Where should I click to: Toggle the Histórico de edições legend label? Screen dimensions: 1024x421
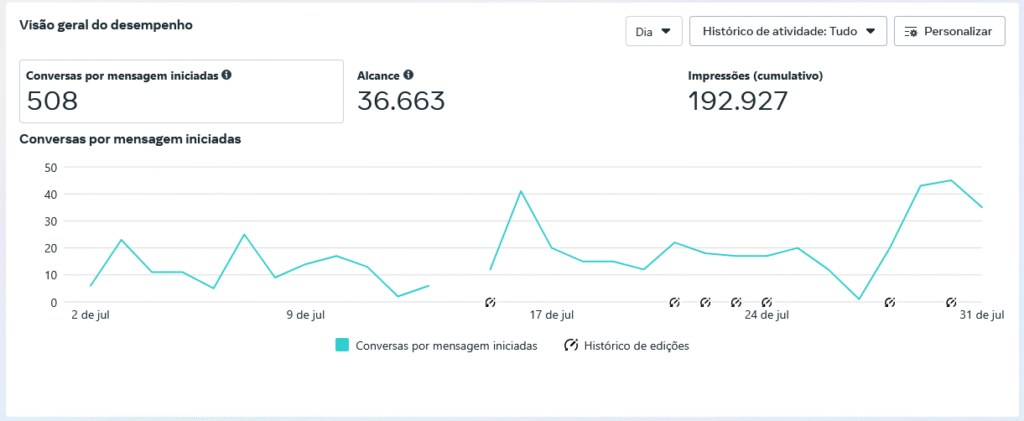[x=636, y=346]
